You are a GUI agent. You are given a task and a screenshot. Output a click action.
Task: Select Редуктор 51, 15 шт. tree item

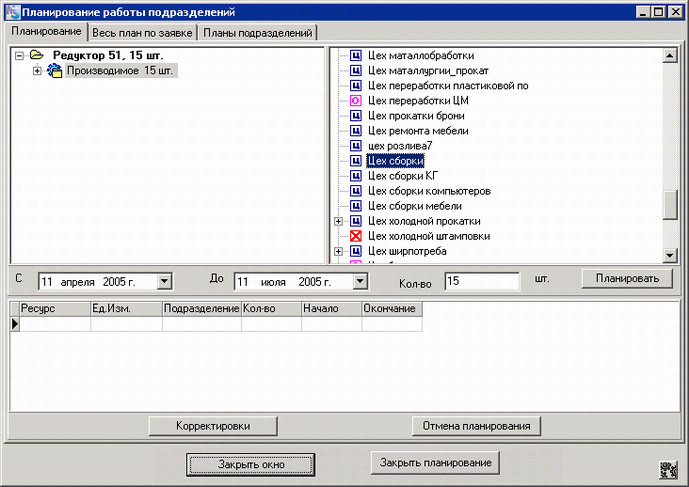[108, 55]
